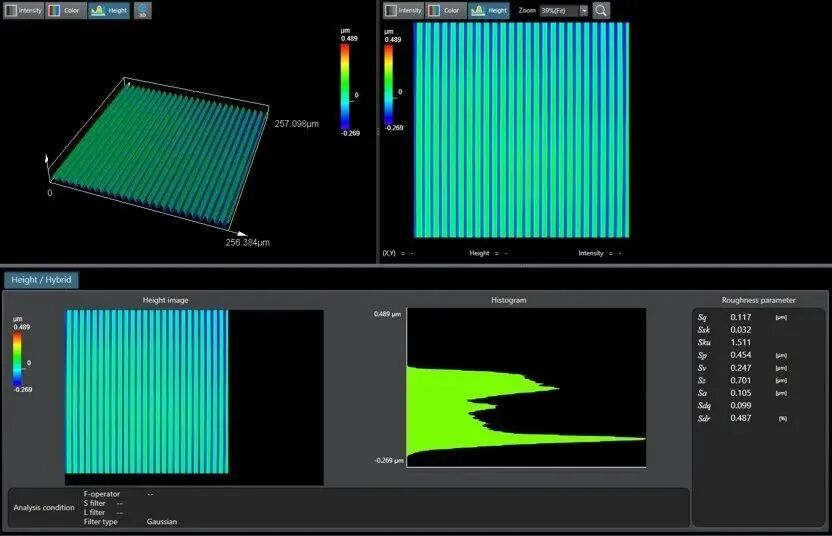Open the Height / Hybrid tab
The image size is (832, 536).
[41, 280]
